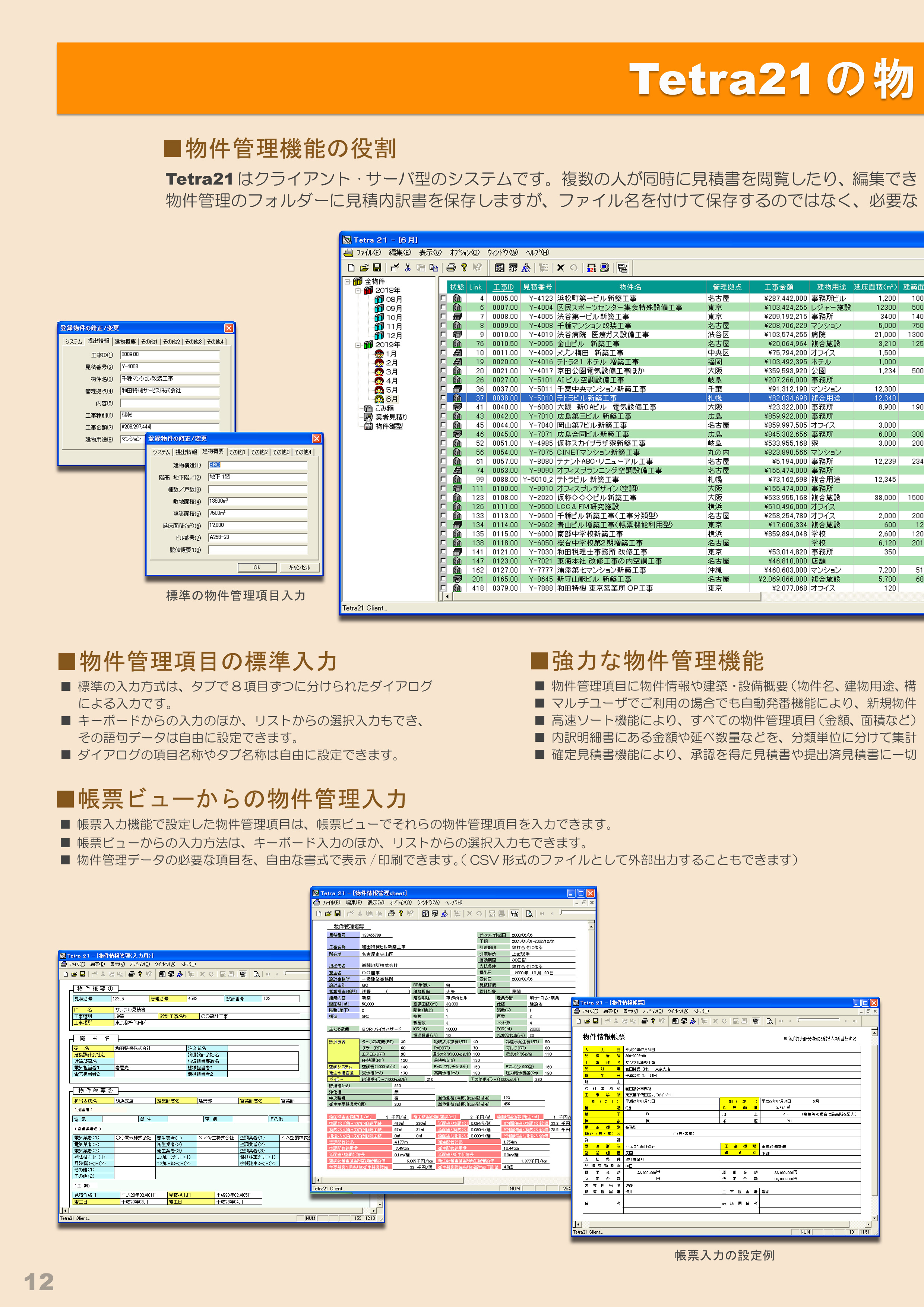Screen dimensions: 924x1307
Task: Cut selection with the scissors toolbar icon
Action: pyautogui.click(x=408, y=268)
